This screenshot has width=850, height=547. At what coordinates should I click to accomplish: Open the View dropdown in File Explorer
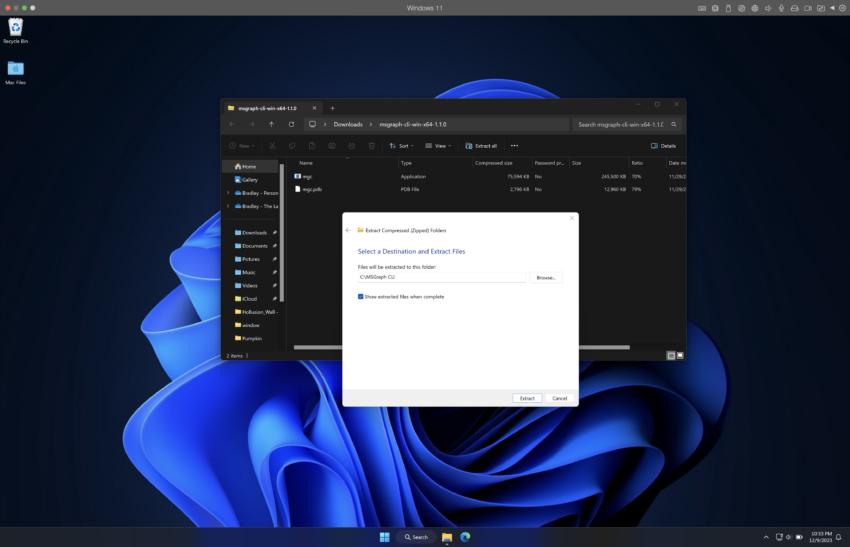coord(438,146)
